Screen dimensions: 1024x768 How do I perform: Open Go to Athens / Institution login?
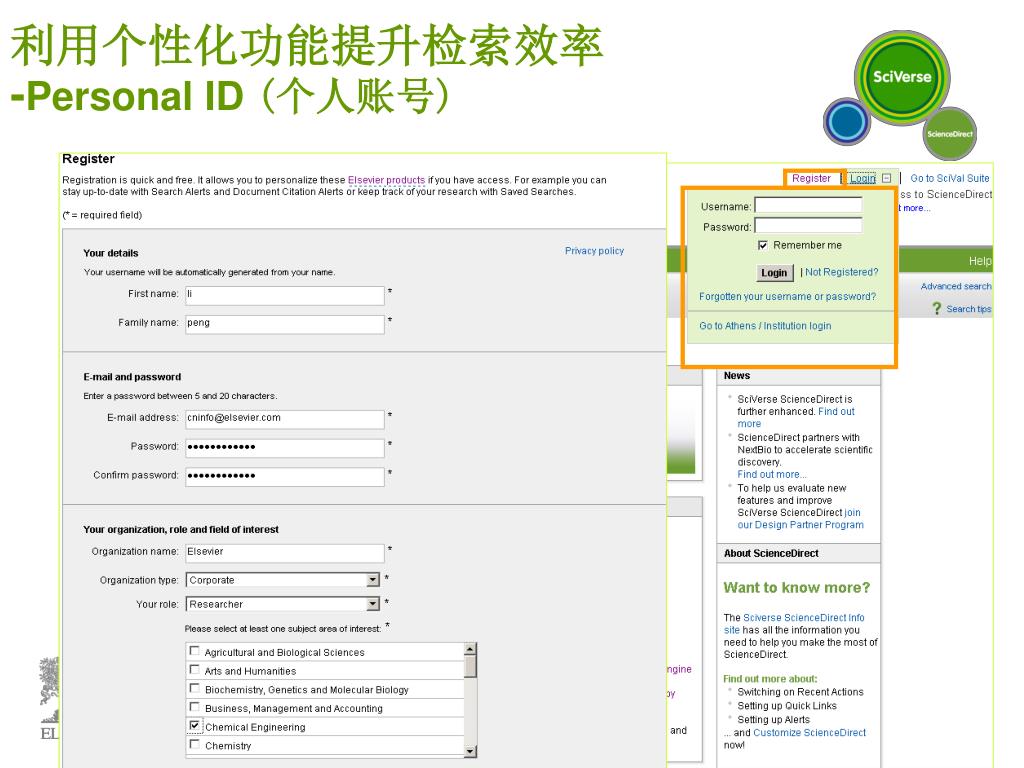pos(765,326)
